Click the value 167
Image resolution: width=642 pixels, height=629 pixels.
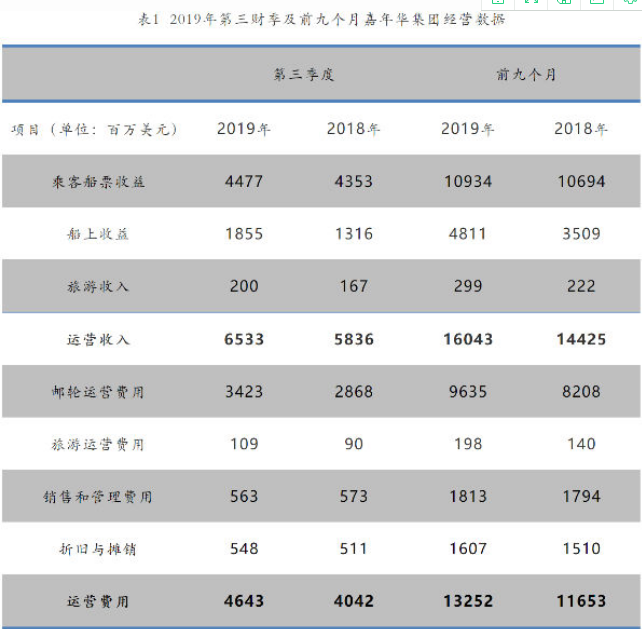[354, 286]
